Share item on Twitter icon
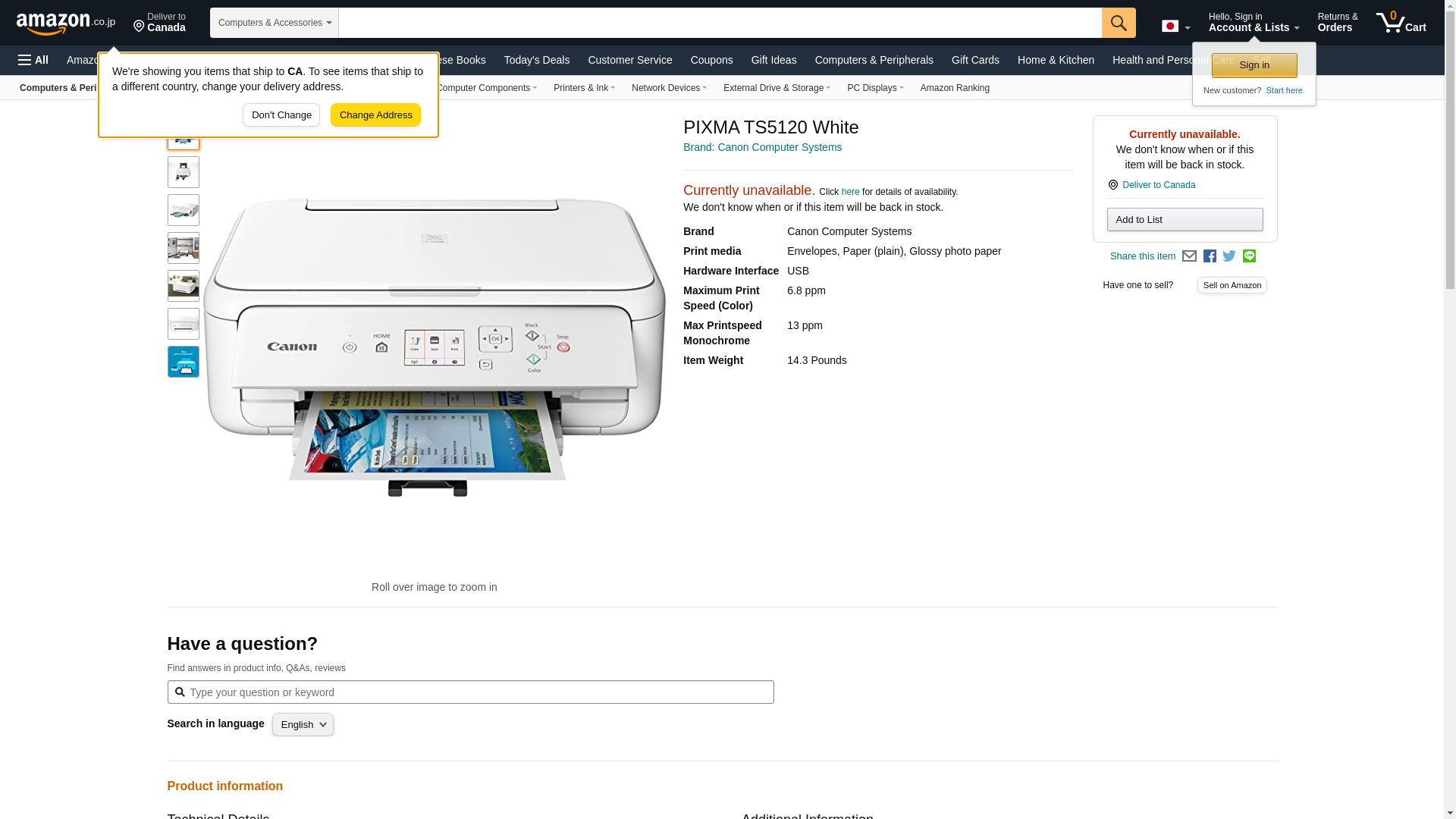1456x819 pixels. tap(1229, 256)
